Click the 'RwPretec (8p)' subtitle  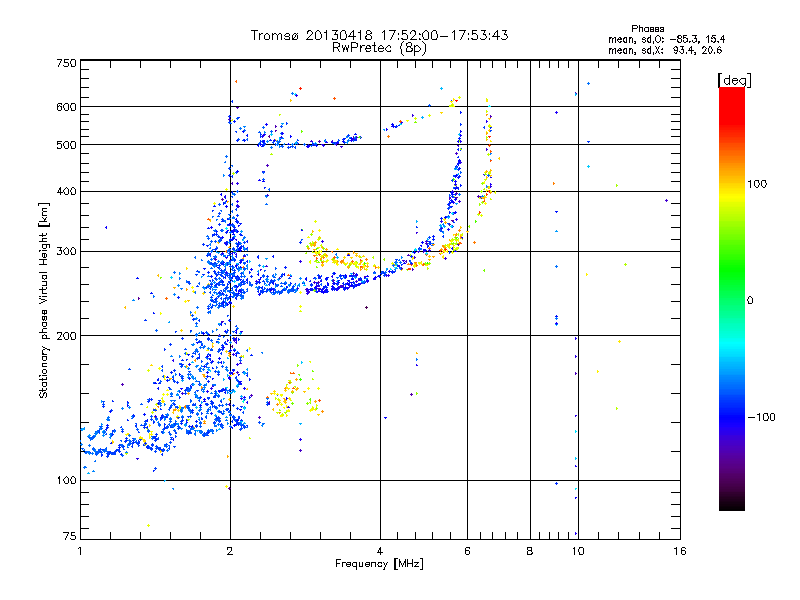click(x=379, y=48)
